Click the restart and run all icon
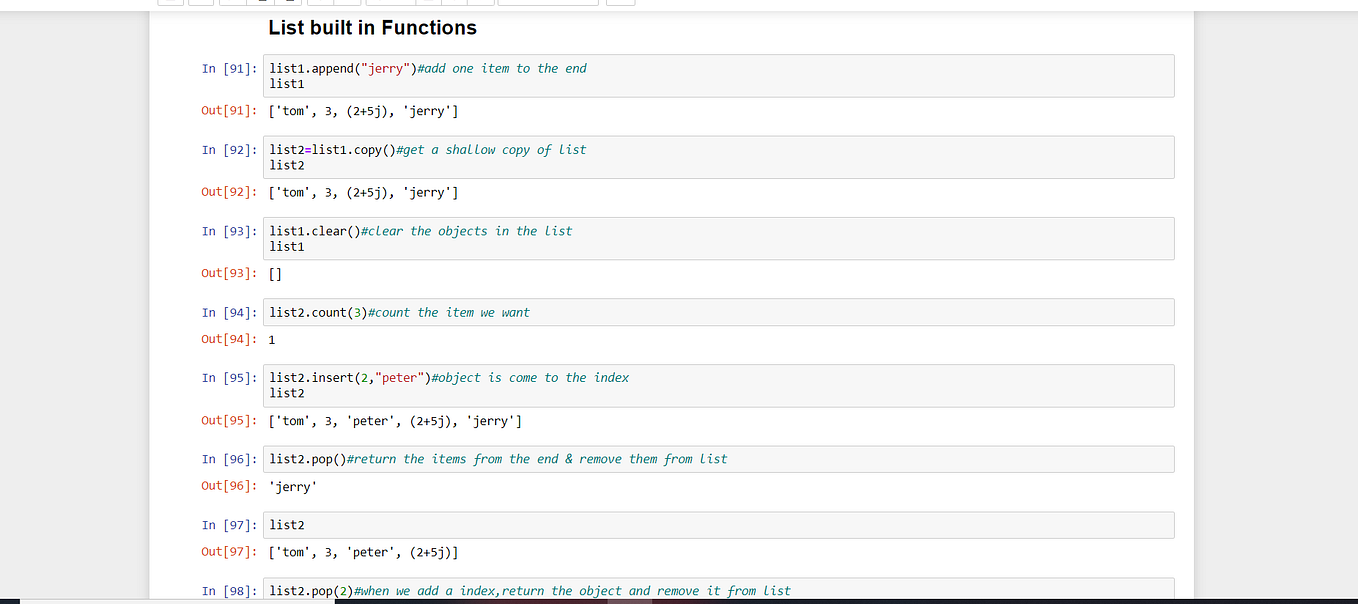The width and height of the screenshot is (1358, 604). (481, 3)
